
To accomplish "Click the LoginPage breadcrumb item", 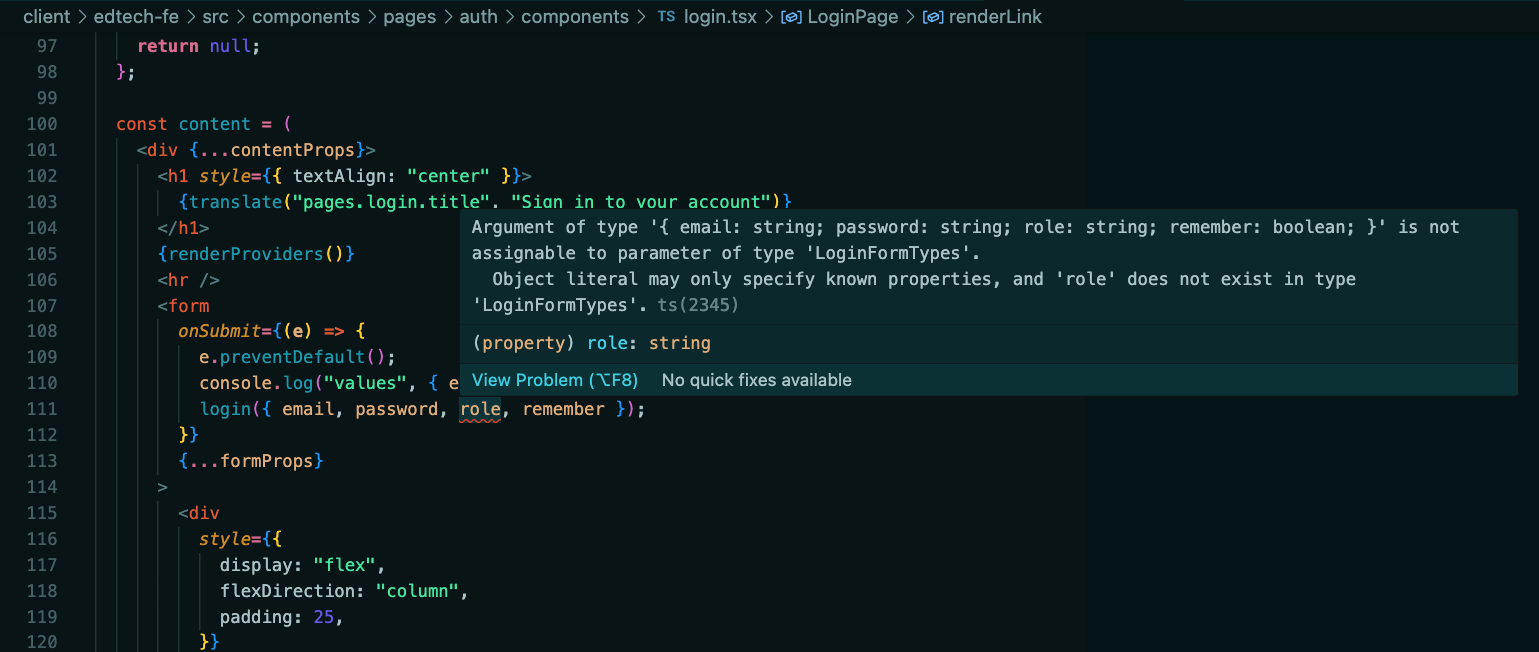I will pos(852,17).
